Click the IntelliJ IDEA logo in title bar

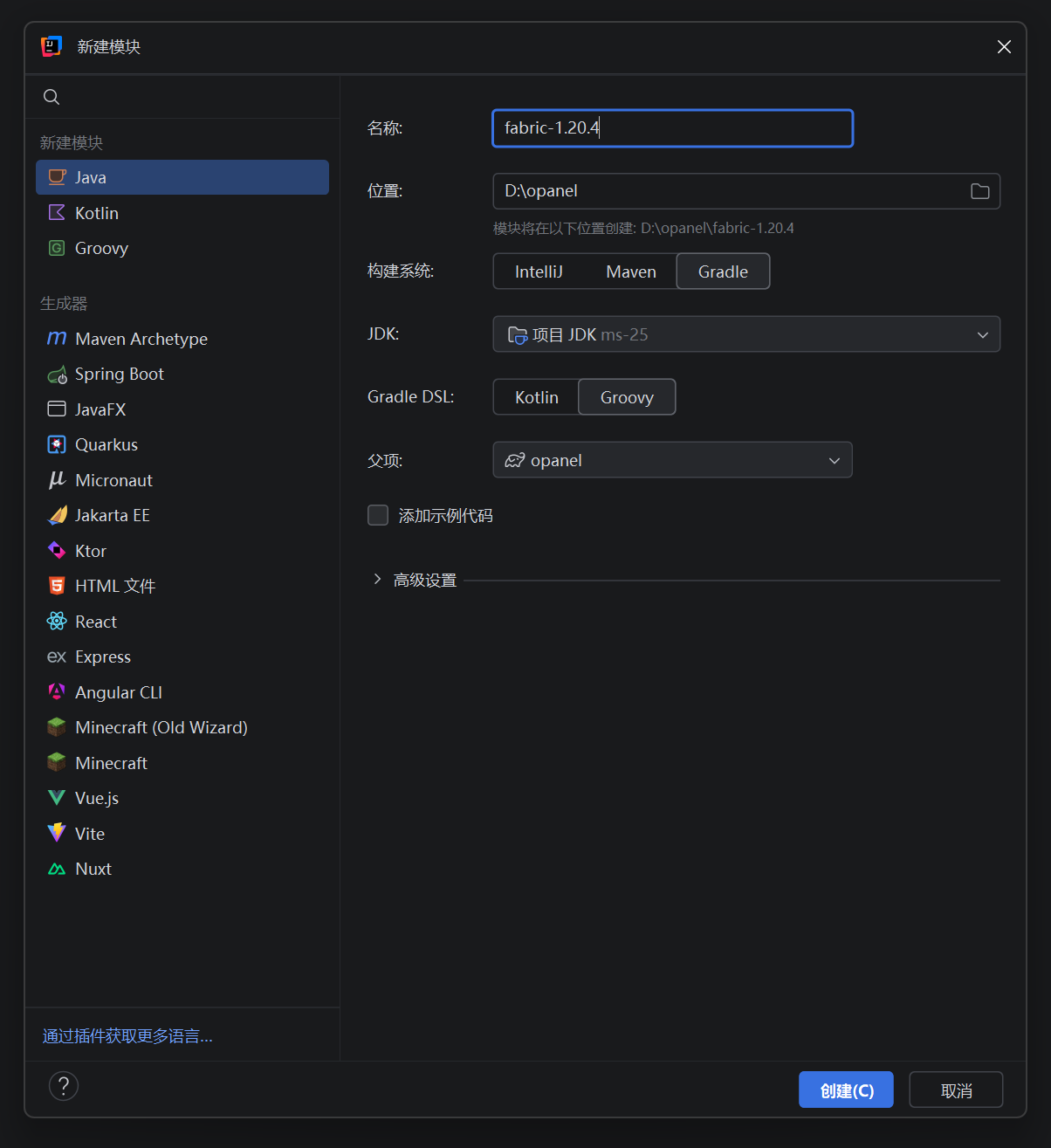[52, 46]
